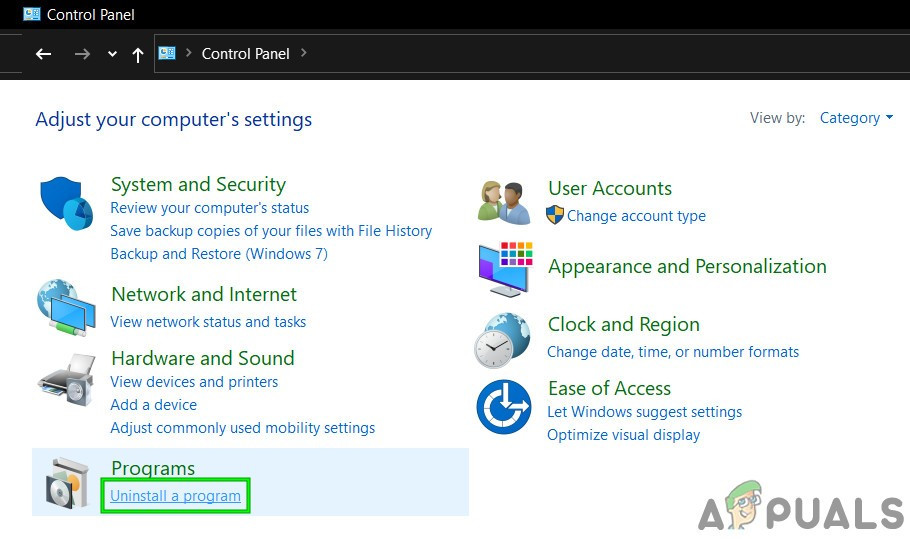Click the Control Panel icon in address bar
This screenshot has height=539, width=910.
pyautogui.click(x=167, y=53)
